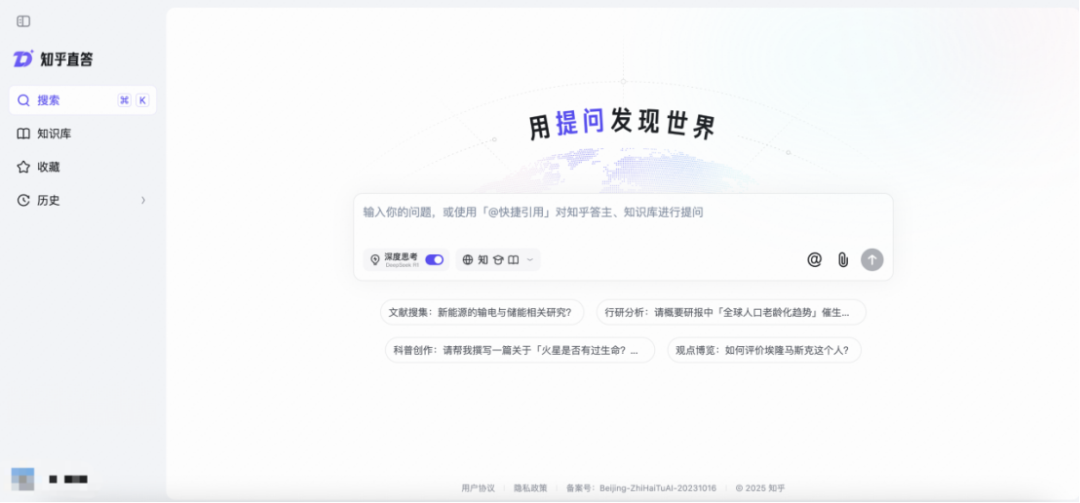Click the globe web source icon
This screenshot has height=503, width=1080.
click(468, 260)
